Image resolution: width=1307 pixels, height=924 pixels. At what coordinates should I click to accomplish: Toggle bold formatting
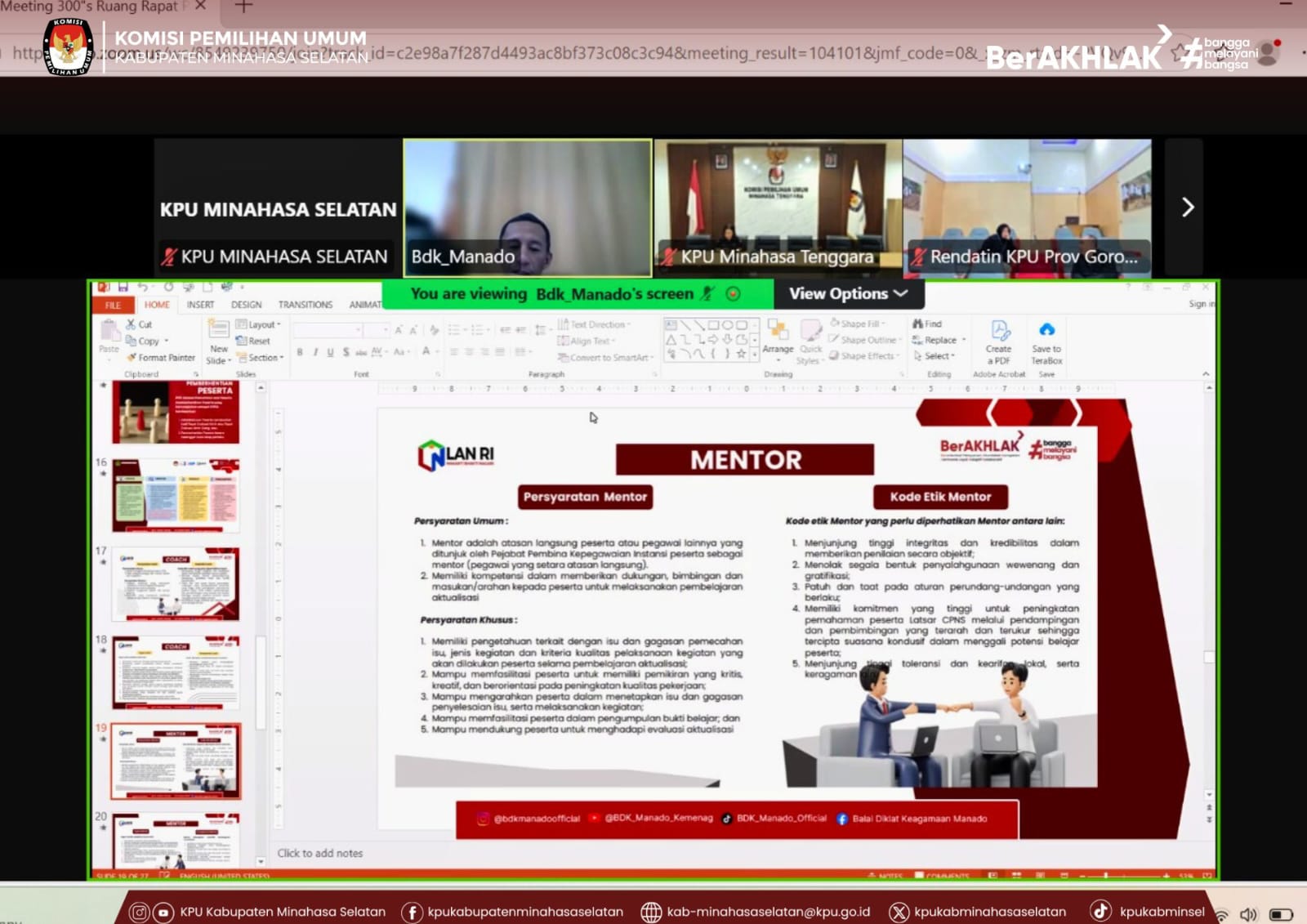coord(300,352)
